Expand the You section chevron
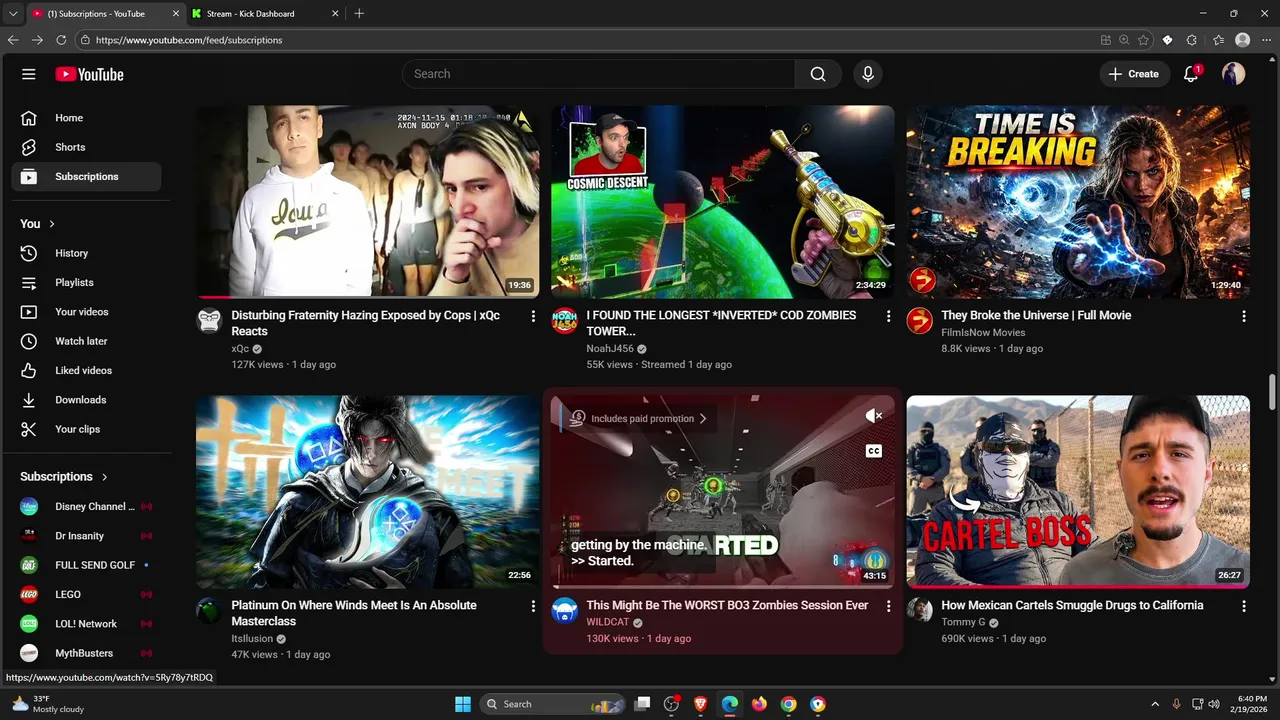Viewport: 1280px width, 720px height. click(52, 224)
